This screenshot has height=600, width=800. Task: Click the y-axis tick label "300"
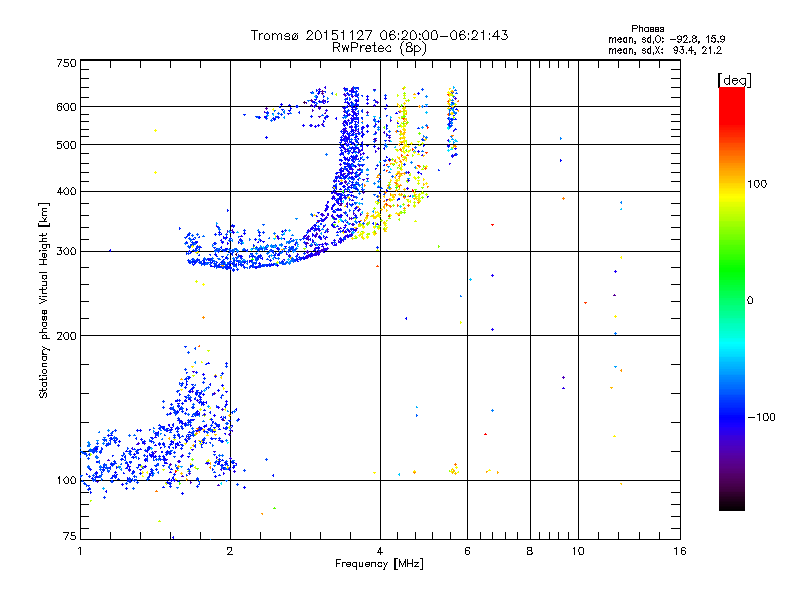(66, 252)
